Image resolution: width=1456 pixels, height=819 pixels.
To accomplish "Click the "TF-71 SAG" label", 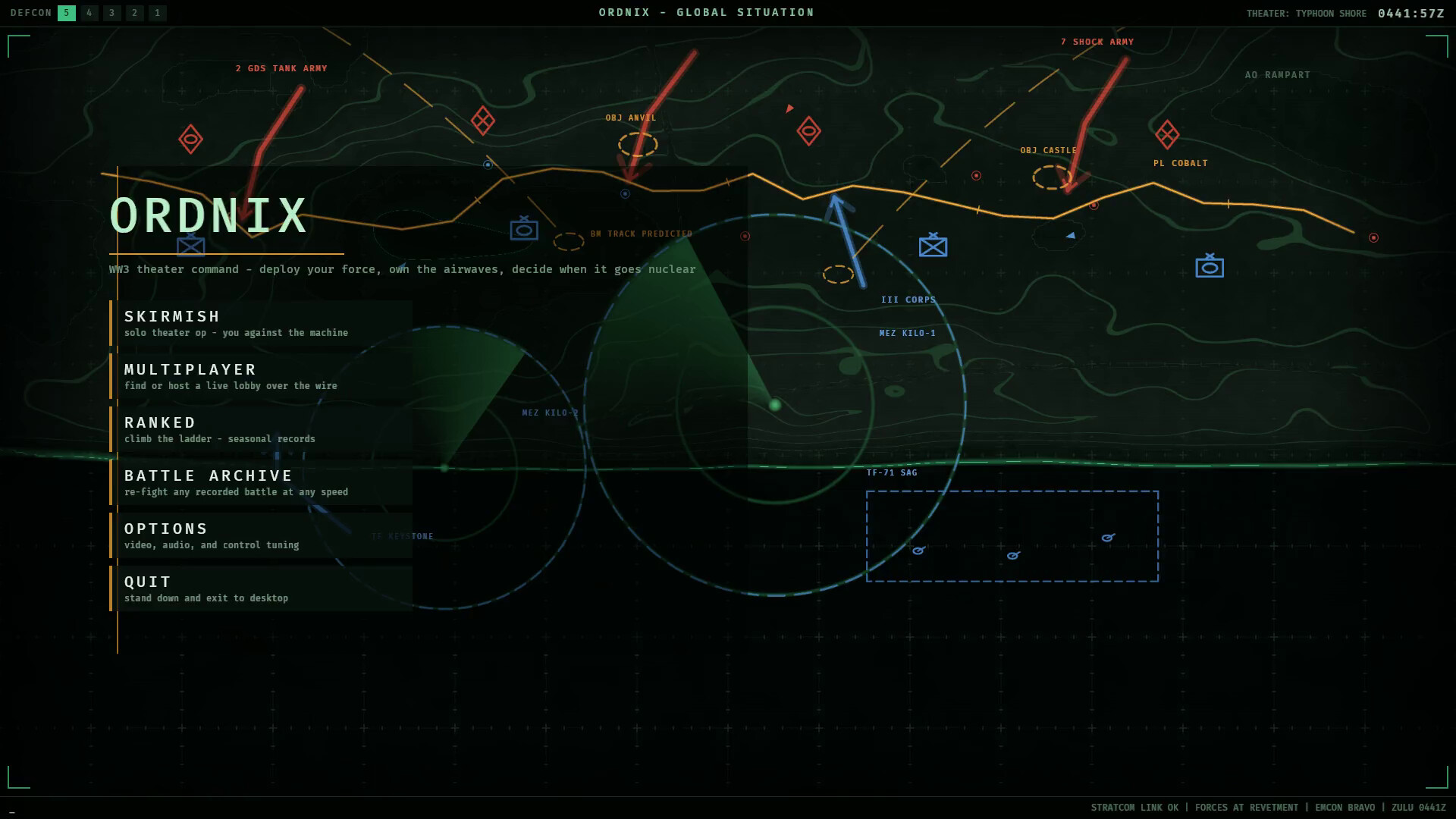I will click(x=892, y=472).
